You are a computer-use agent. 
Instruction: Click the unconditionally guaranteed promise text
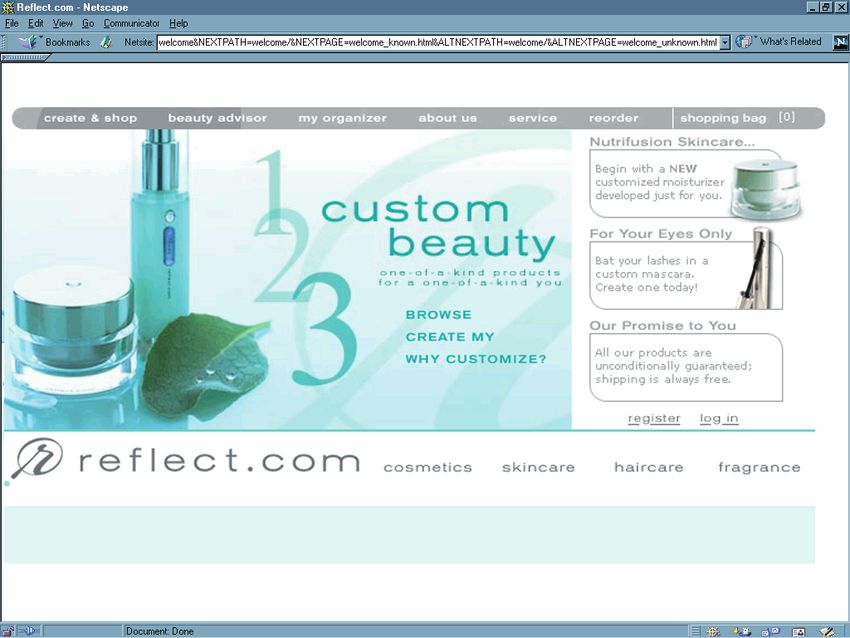673,366
